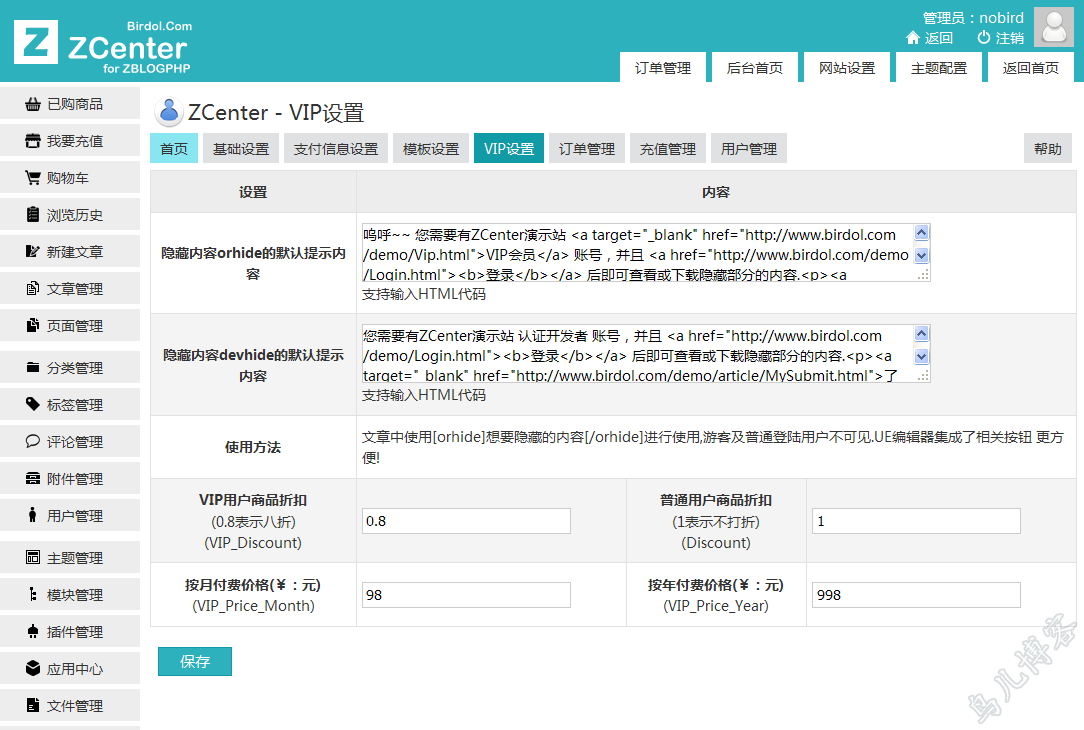
Task: Open 浏览历史 in the sidebar
Action: pyautogui.click(x=70, y=215)
